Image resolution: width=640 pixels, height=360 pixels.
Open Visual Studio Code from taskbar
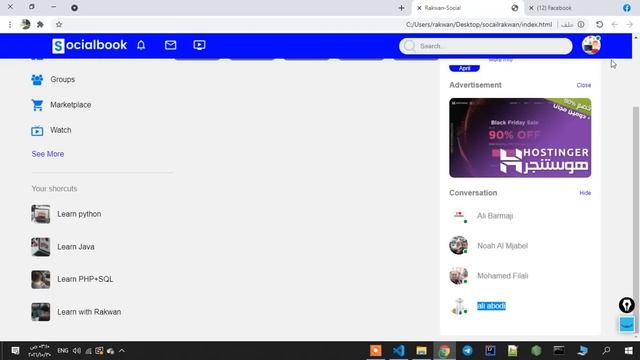398,351
